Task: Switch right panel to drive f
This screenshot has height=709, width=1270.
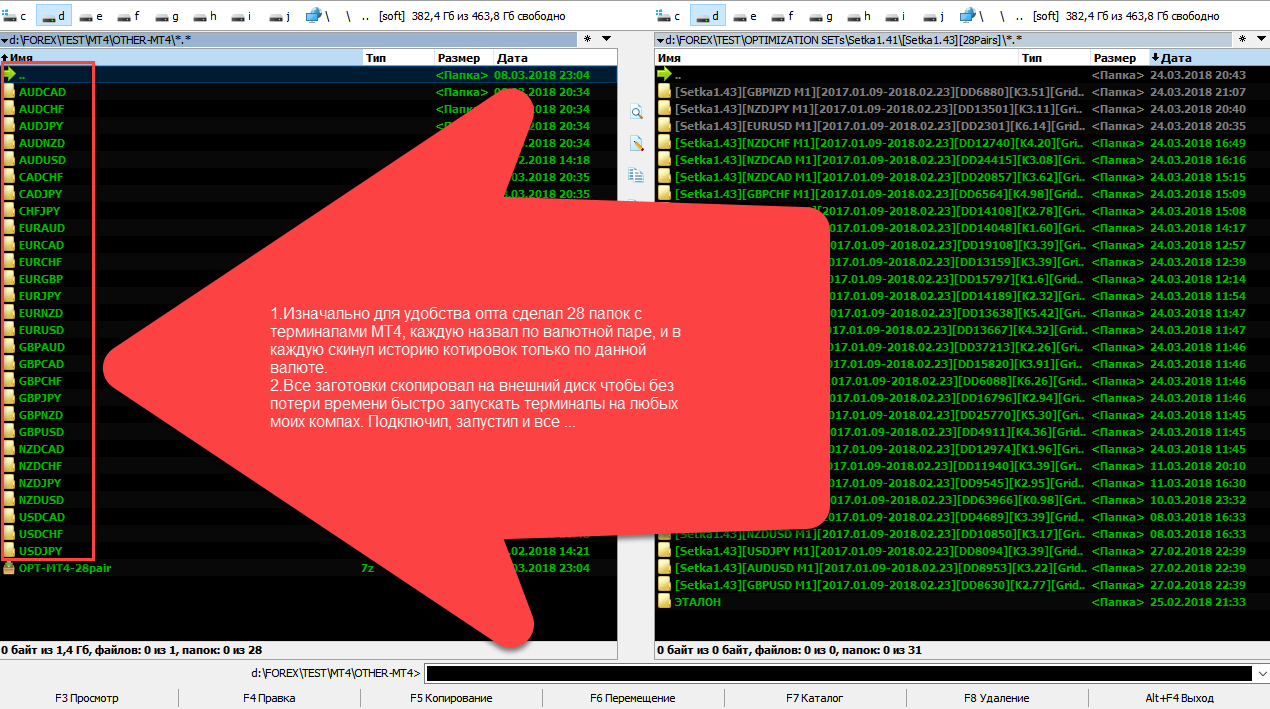Action: pos(784,15)
